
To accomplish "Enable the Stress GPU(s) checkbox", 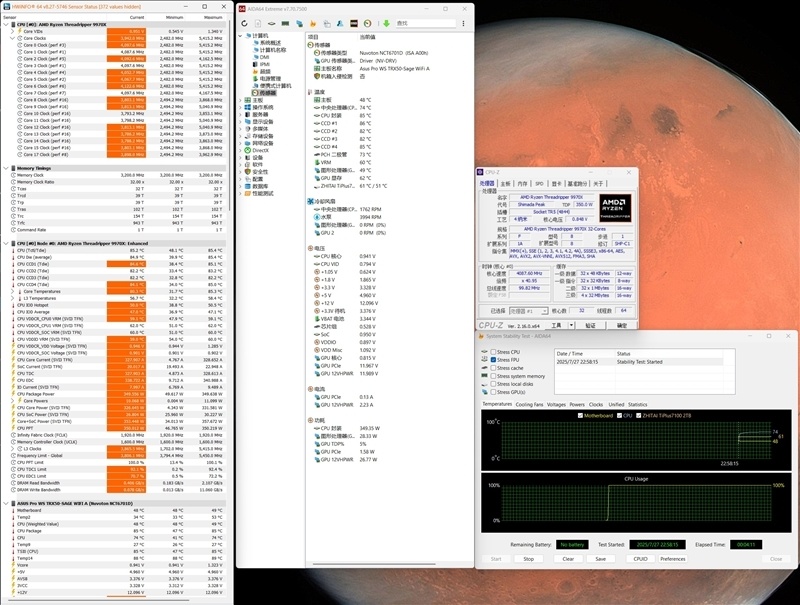I will 494,391.
